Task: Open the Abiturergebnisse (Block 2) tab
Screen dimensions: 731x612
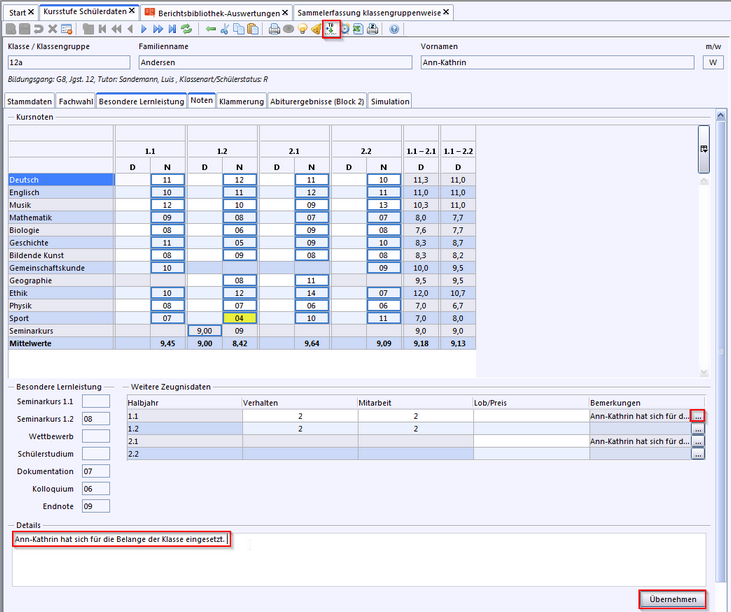Action: (x=317, y=101)
